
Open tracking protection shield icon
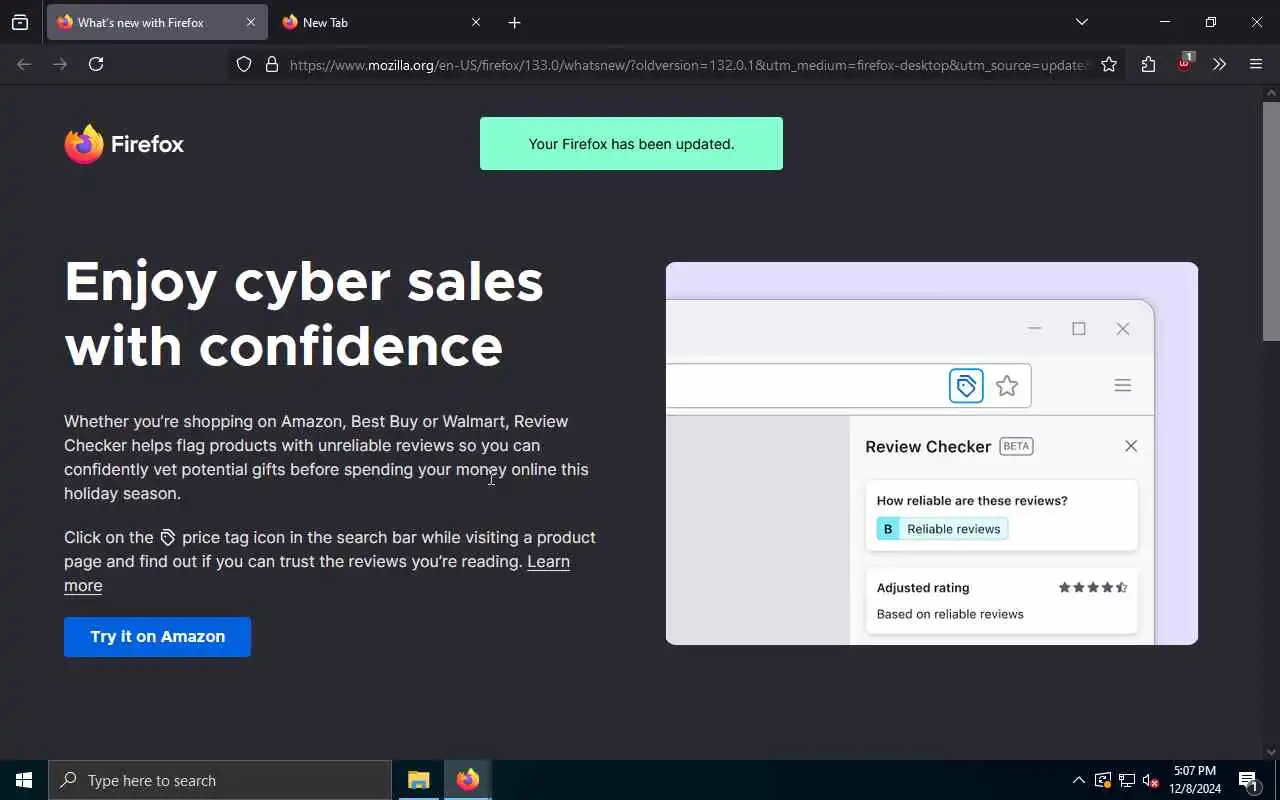[244, 65]
